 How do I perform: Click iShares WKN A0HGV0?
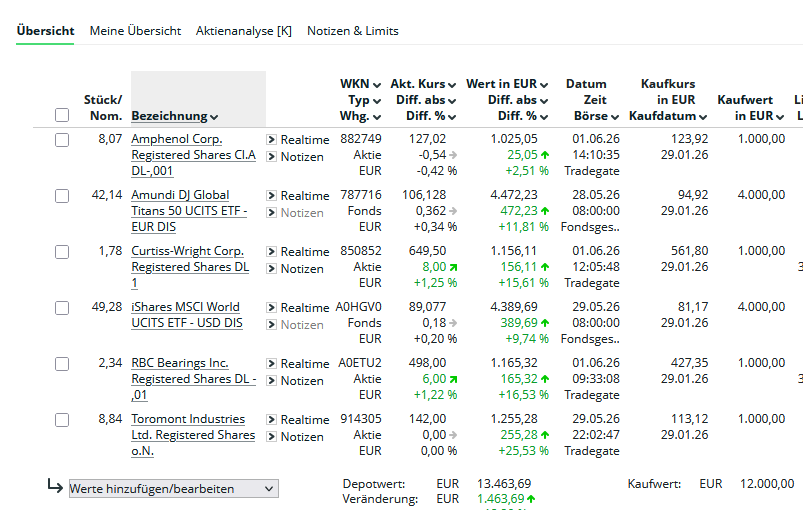tap(358, 307)
